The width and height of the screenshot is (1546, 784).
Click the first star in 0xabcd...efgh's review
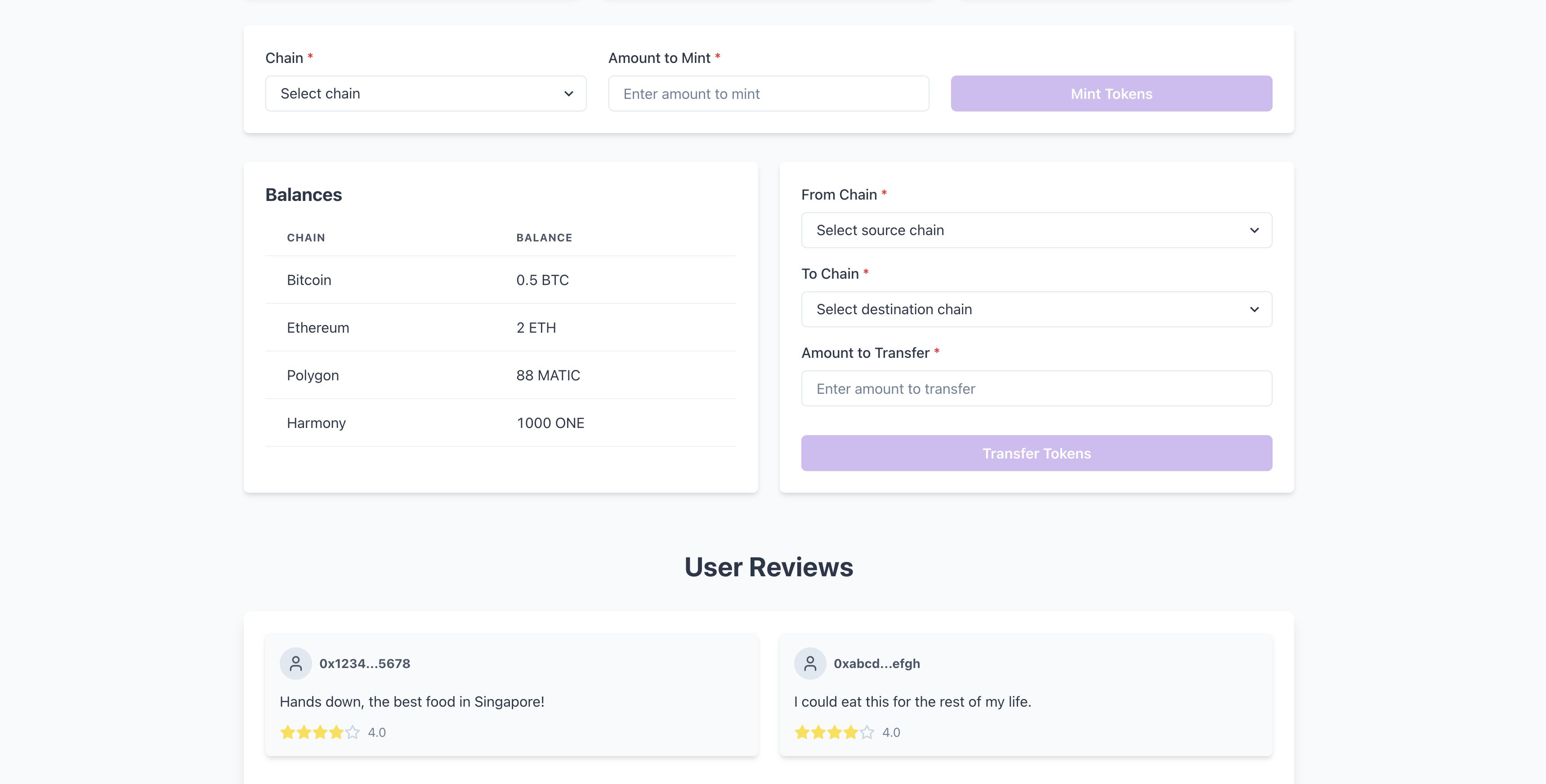click(802, 732)
